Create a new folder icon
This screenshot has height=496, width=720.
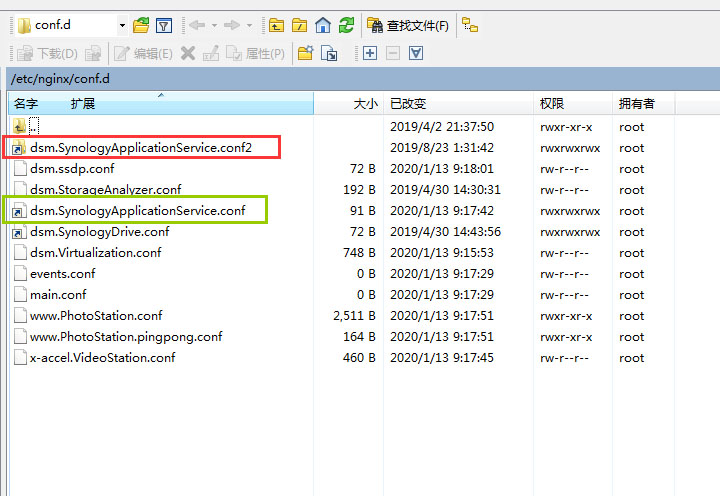305,53
